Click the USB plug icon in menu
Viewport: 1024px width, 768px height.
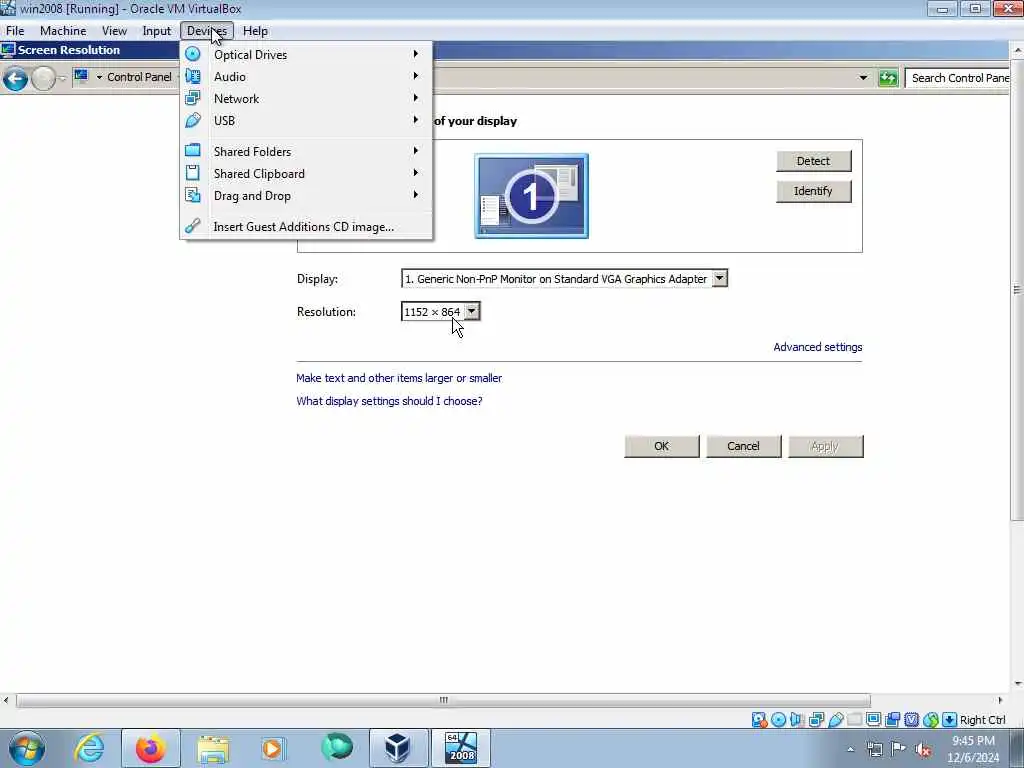(193, 120)
